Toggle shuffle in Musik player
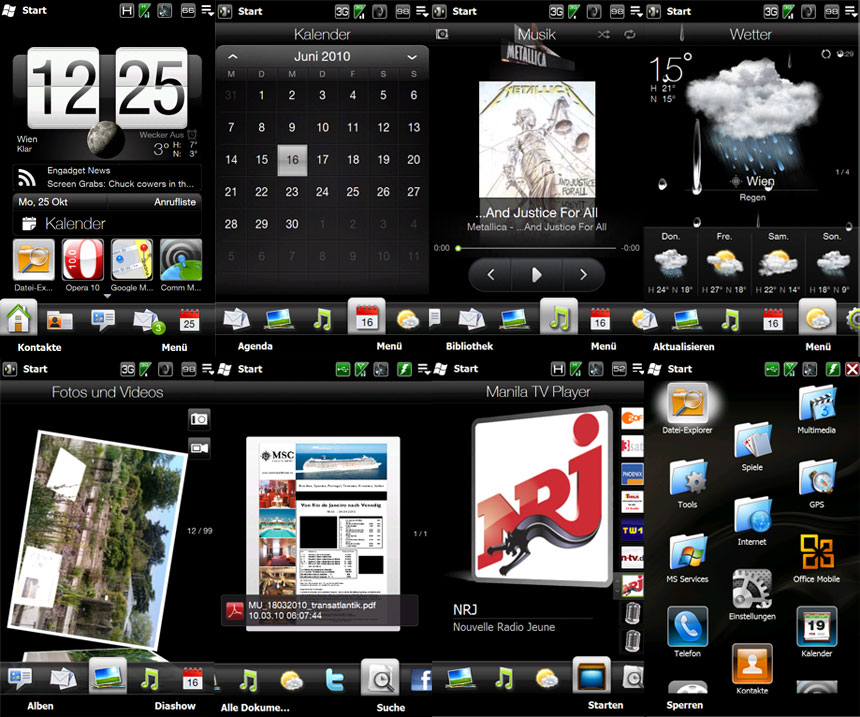The width and height of the screenshot is (860, 717). 604,35
